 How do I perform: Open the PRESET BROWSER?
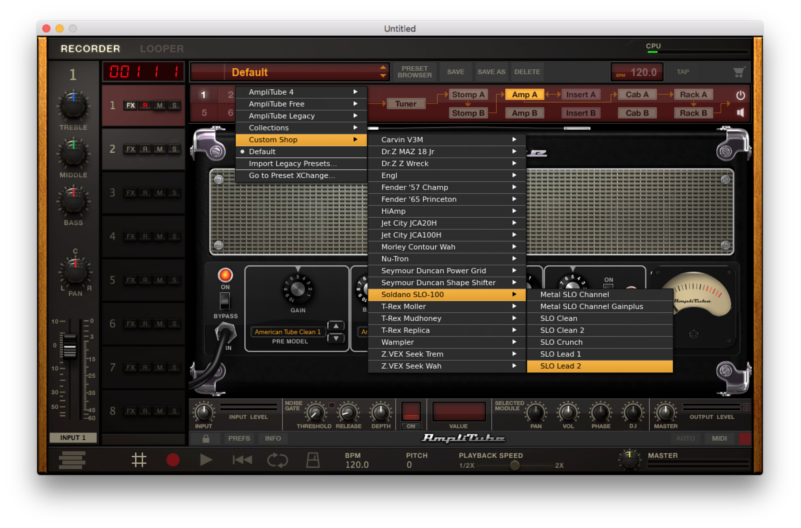tap(415, 72)
